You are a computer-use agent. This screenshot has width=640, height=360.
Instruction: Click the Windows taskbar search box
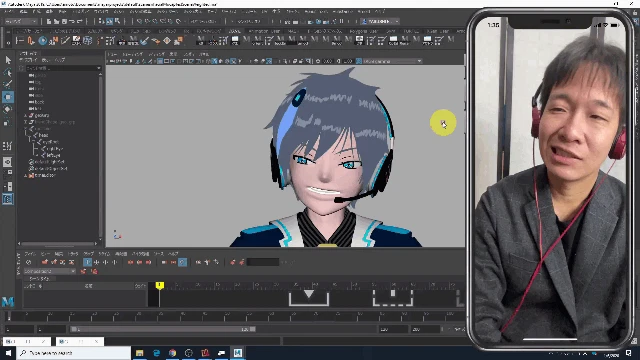pos(73,353)
